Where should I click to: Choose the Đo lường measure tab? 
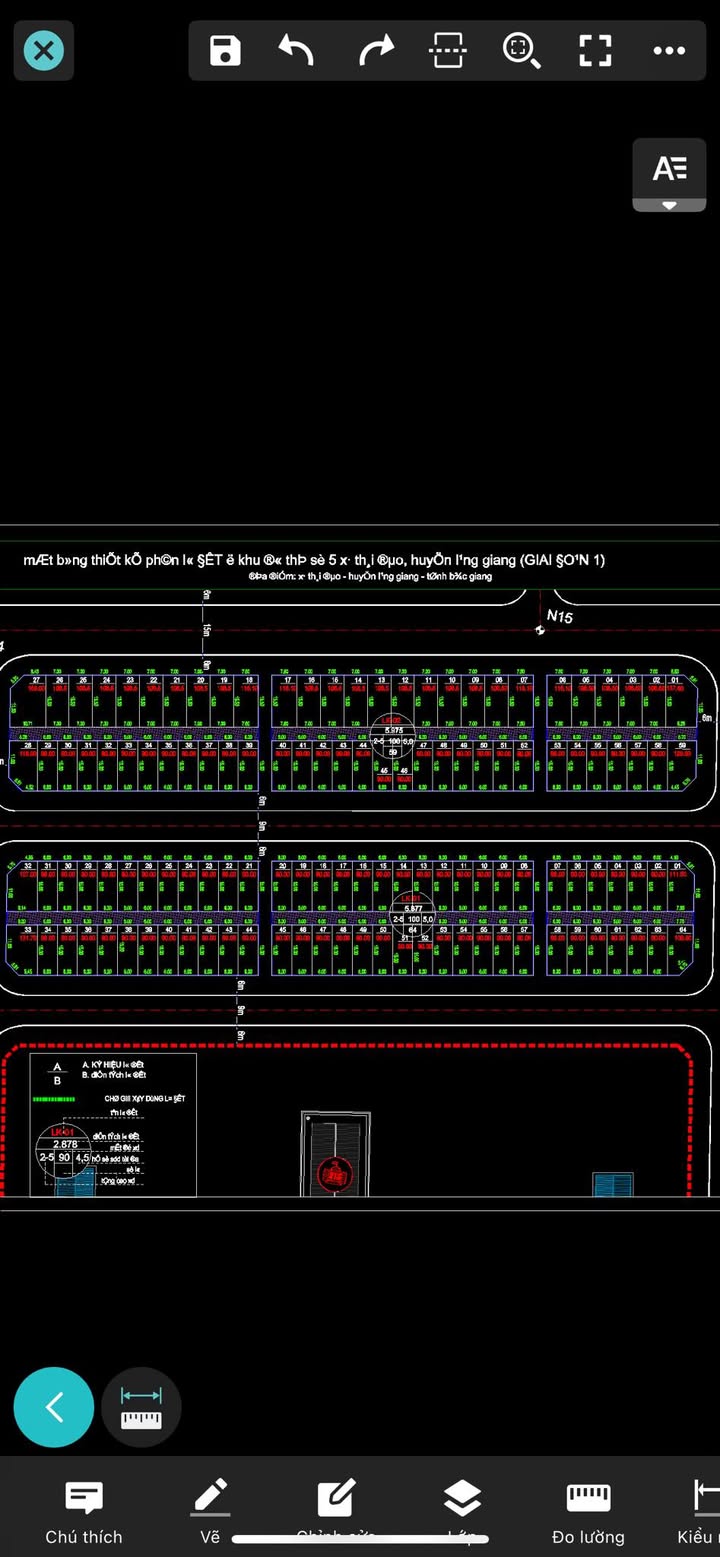(588, 1513)
